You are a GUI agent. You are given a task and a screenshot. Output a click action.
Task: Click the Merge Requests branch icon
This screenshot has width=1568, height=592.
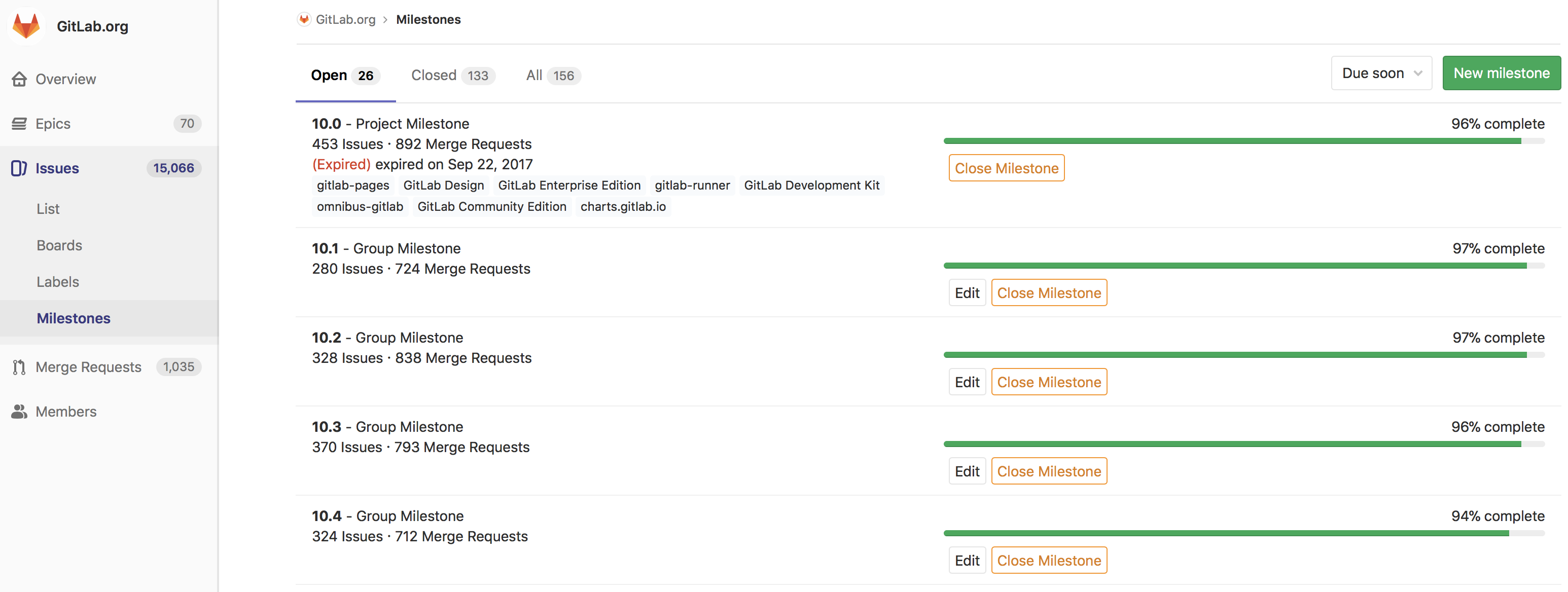click(19, 367)
